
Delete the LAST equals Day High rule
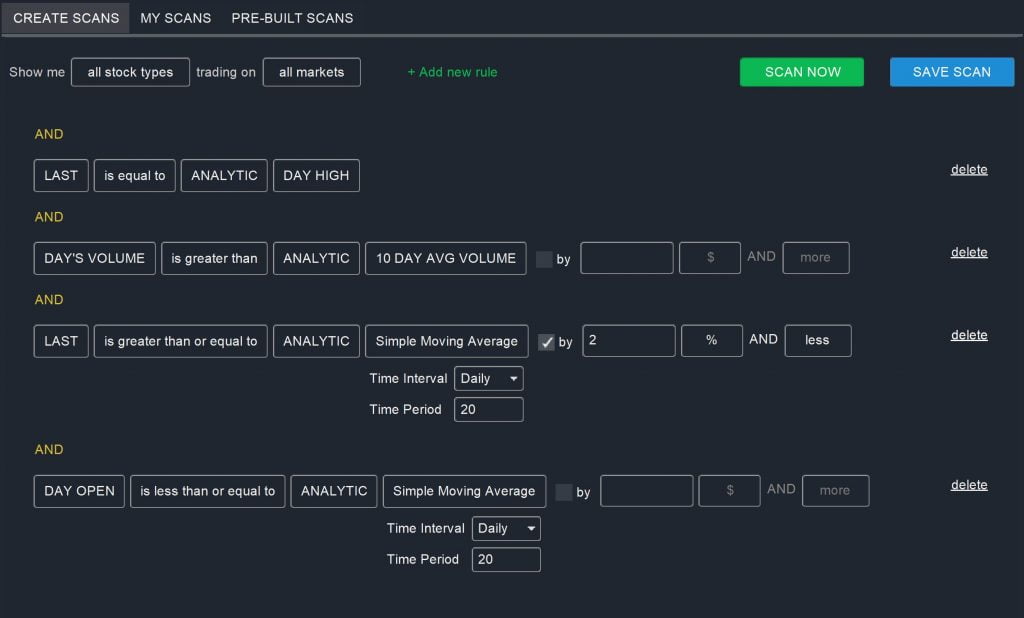tap(968, 170)
